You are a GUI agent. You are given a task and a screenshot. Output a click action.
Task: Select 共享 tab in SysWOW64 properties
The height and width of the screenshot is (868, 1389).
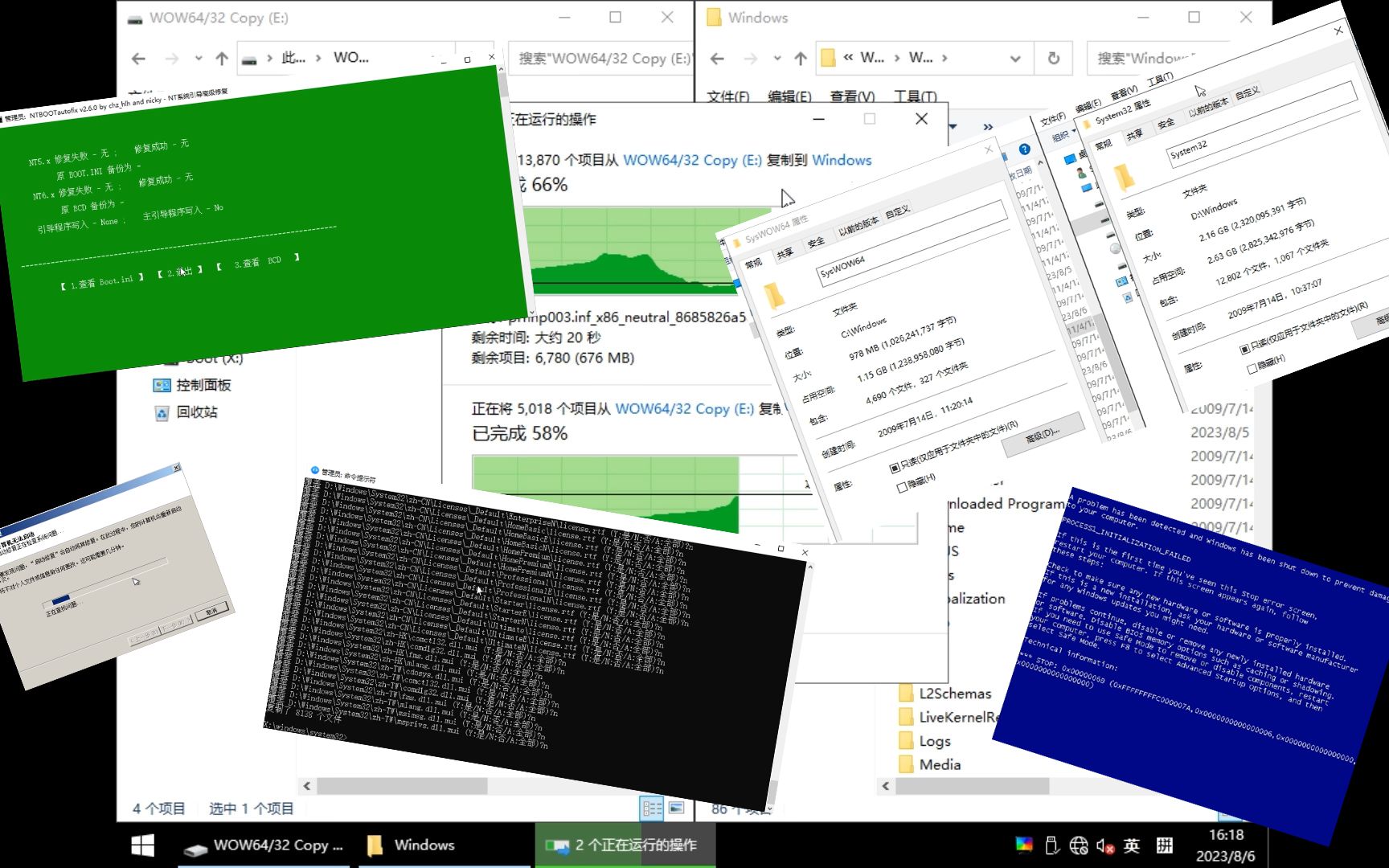785,253
